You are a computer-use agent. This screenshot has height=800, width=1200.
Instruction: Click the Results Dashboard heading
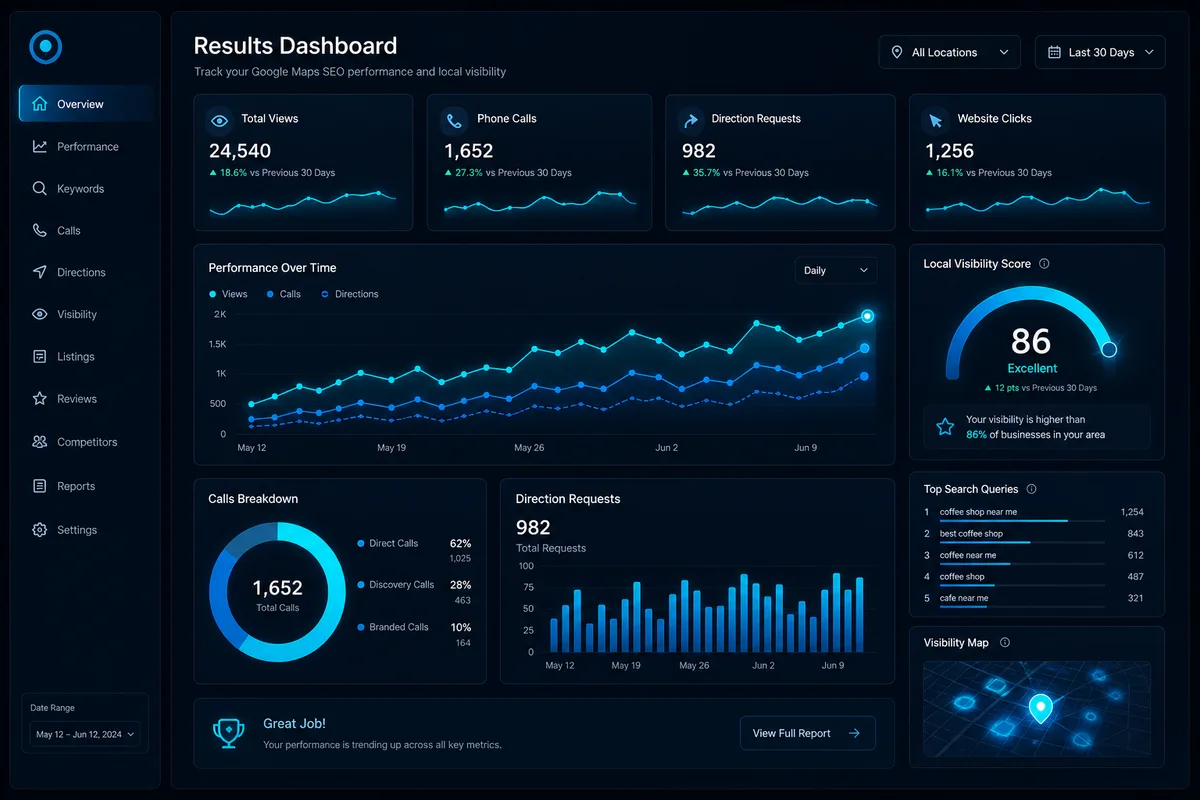click(295, 46)
